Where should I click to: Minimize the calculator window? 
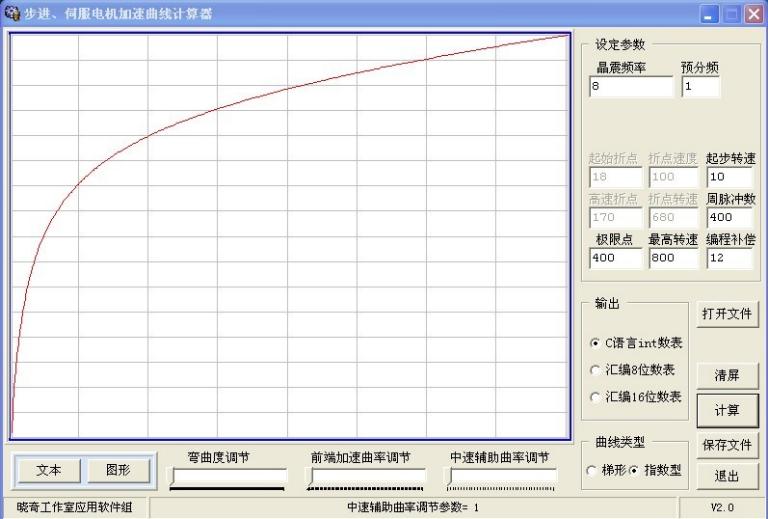click(709, 14)
